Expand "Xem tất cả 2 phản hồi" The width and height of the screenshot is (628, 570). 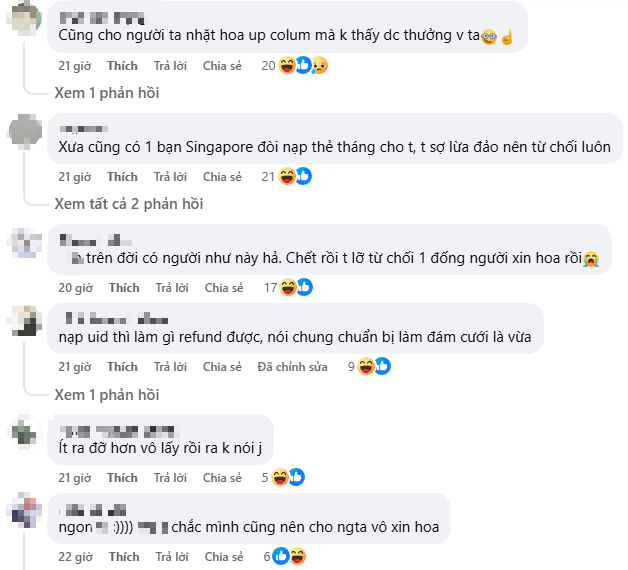pyautogui.click(x=128, y=204)
